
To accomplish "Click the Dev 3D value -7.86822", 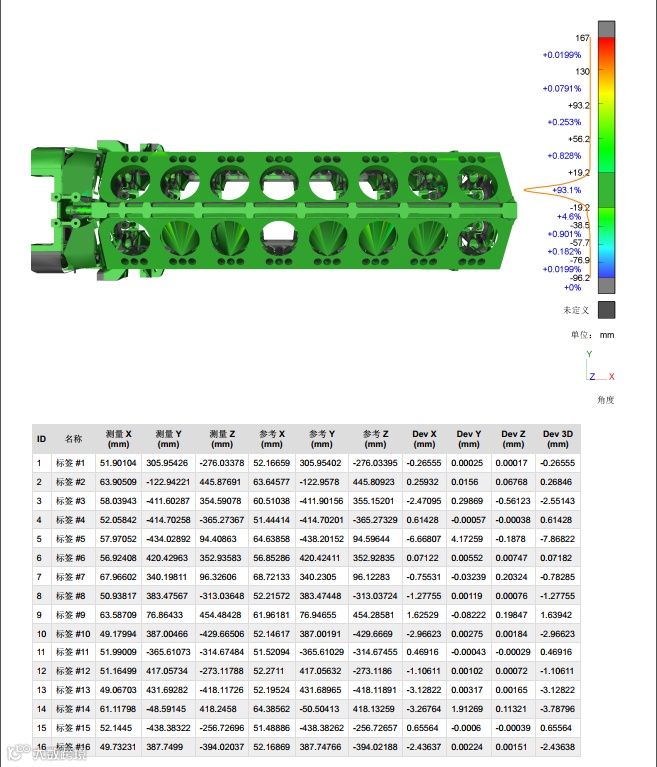I will click(x=558, y=539).
